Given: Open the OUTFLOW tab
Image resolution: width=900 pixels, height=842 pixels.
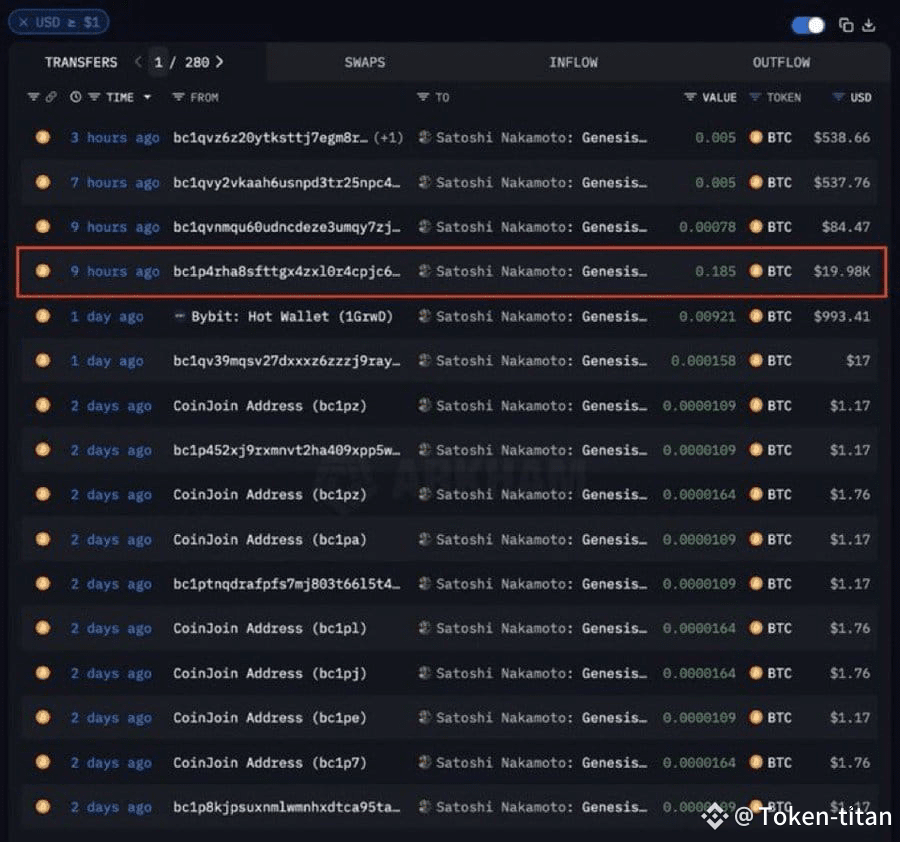Looking at the screenshot, I should click(781, 63).
